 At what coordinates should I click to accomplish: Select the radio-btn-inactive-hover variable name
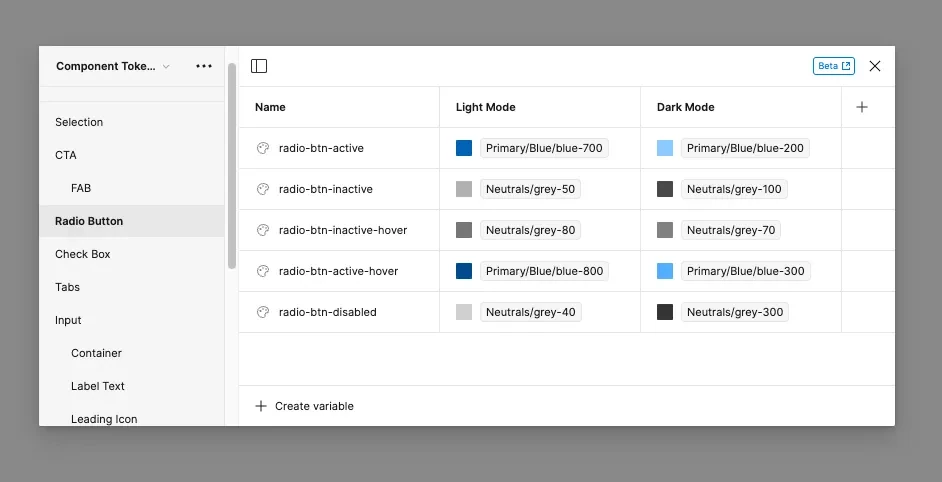point(343,230)
